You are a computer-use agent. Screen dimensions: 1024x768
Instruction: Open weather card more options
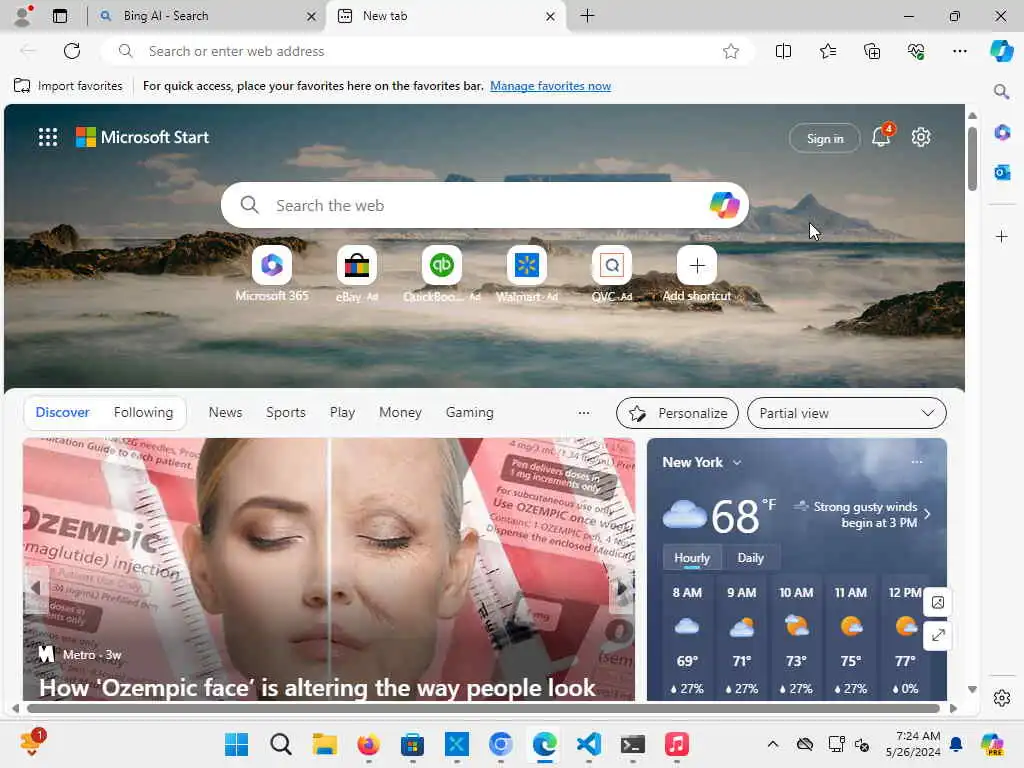click(917, 462)
